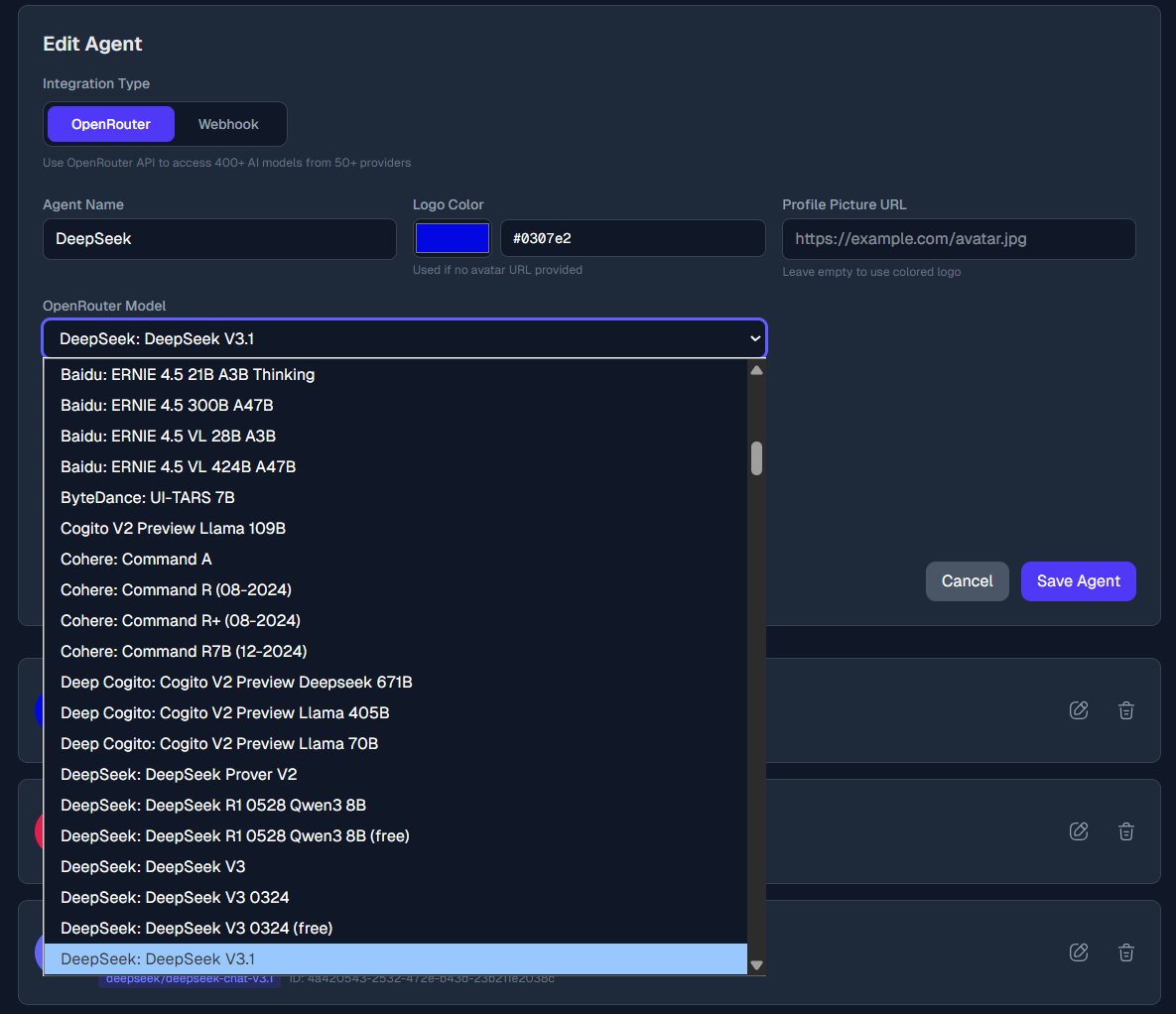Click the Save Agent button

(x=1078, y=581)
